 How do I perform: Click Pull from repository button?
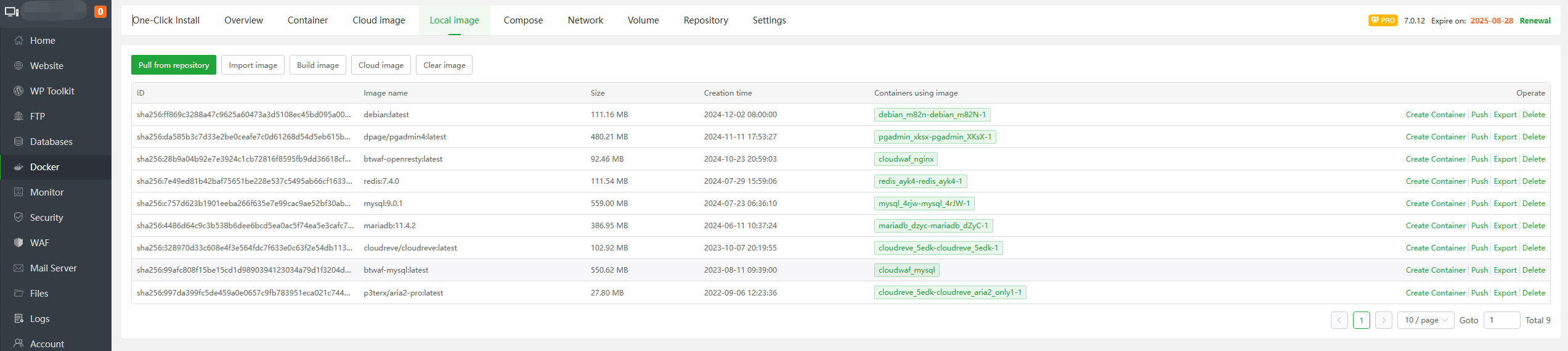click(x=174, y=65)
